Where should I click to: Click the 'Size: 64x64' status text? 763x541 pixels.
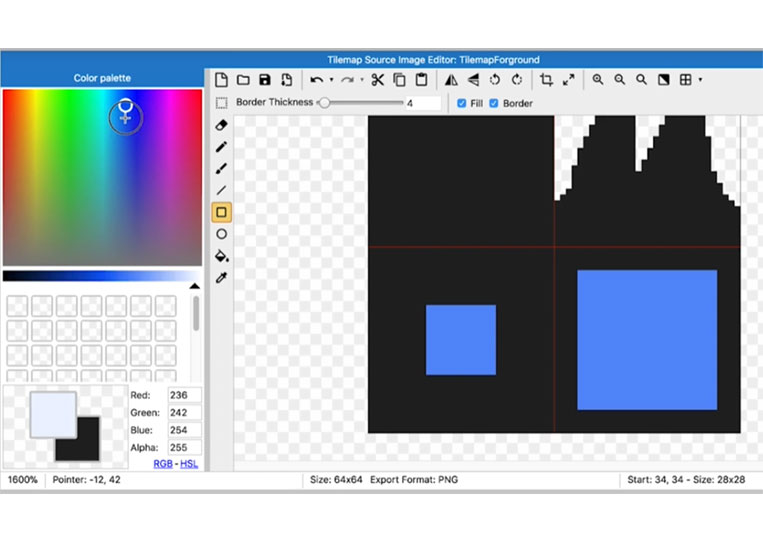(336, 480)
